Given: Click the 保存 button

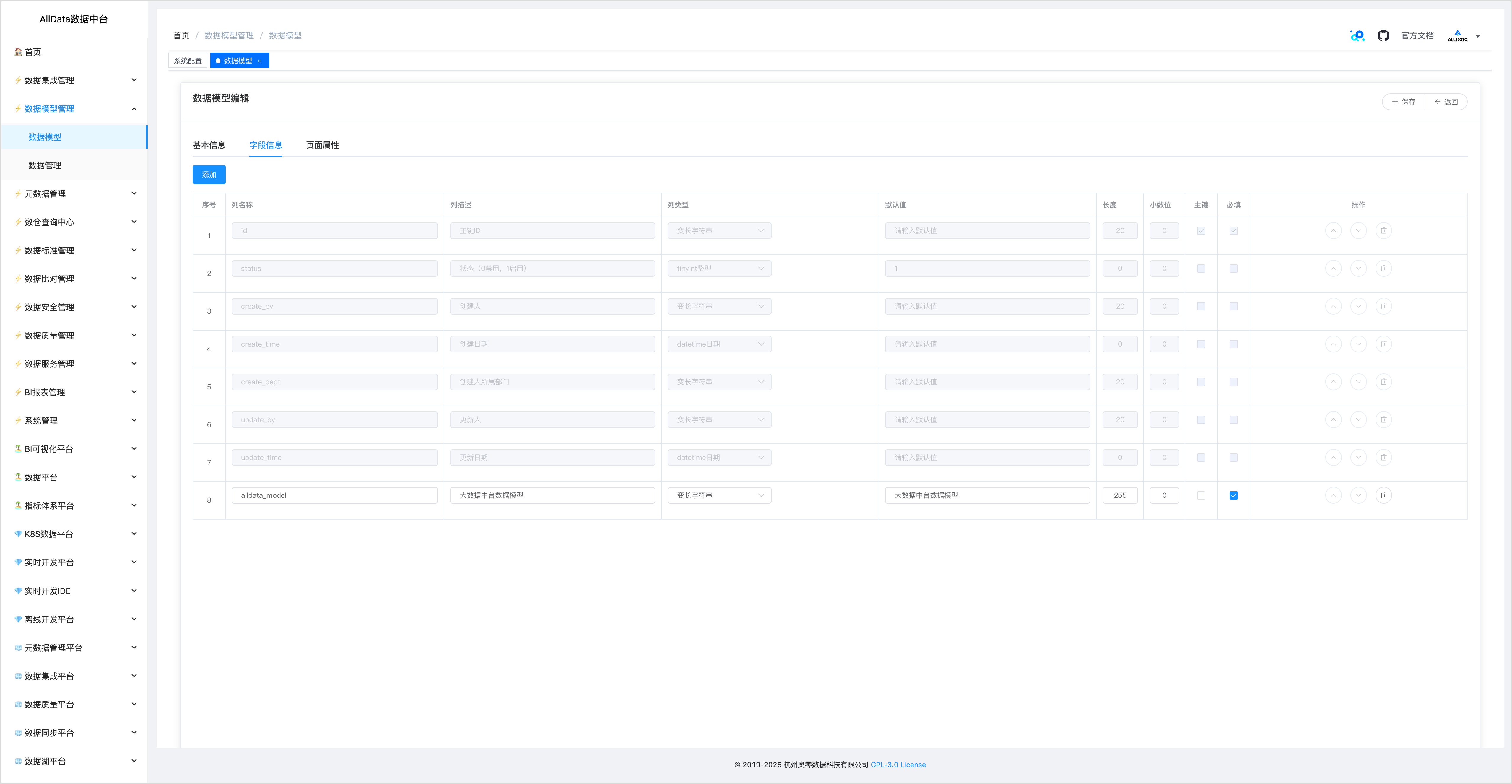Looking at the screenshot, I should point(1403,102).
